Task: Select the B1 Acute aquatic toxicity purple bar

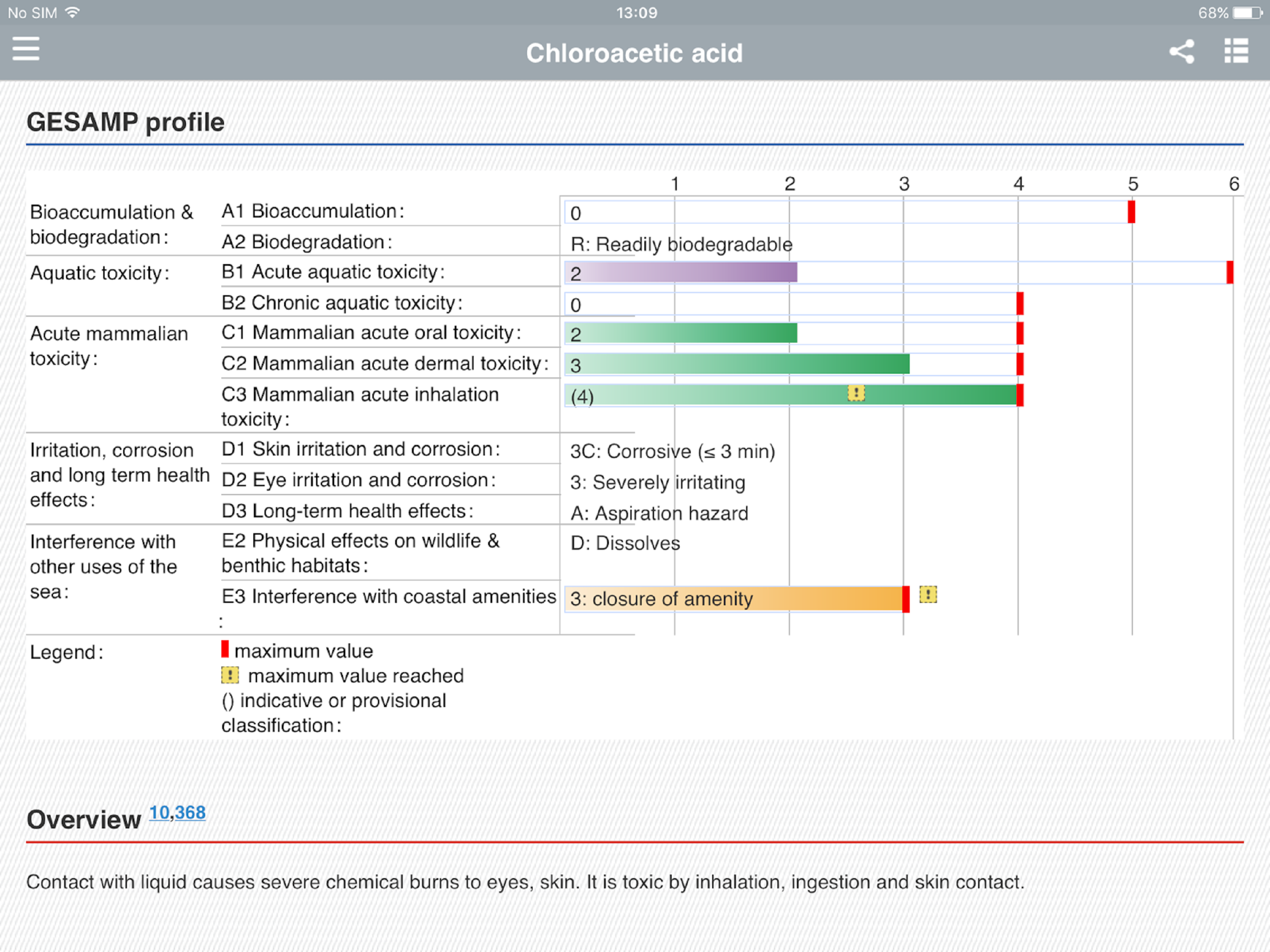Action: tap(681, 272)
